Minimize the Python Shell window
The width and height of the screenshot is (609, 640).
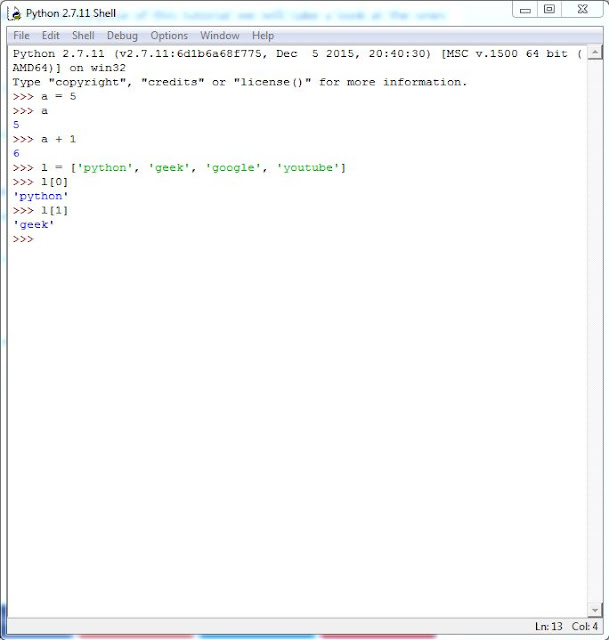click(x=525, y=9)
